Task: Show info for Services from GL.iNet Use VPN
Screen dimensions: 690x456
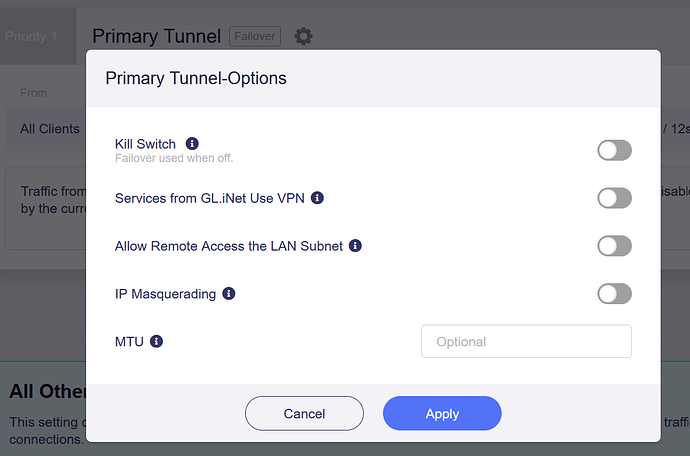Action: [x=318, y=198]
